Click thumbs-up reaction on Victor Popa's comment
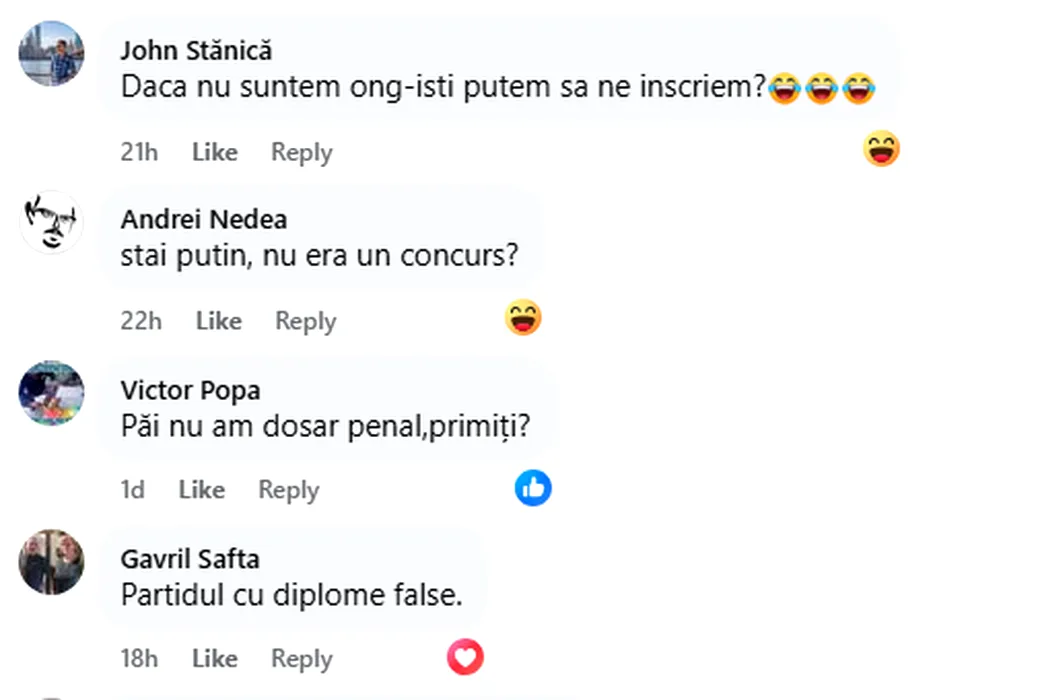Screen dimensions: 1038x700 (x=533, y=488)
